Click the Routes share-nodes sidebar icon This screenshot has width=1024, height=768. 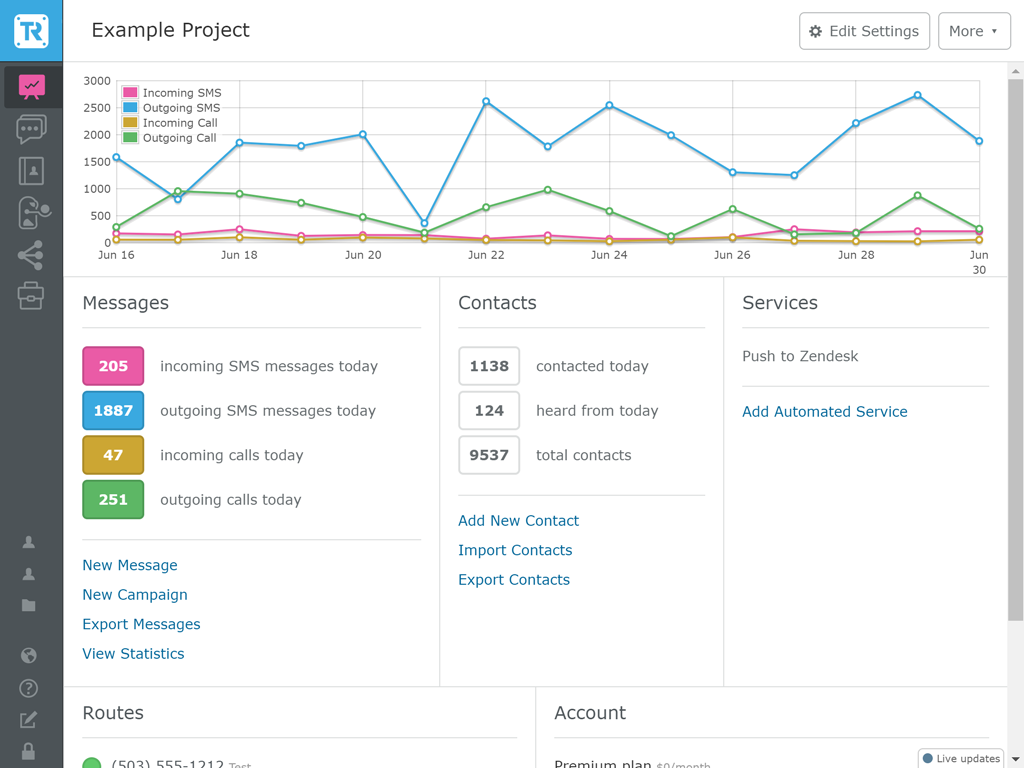pos(31,255)
